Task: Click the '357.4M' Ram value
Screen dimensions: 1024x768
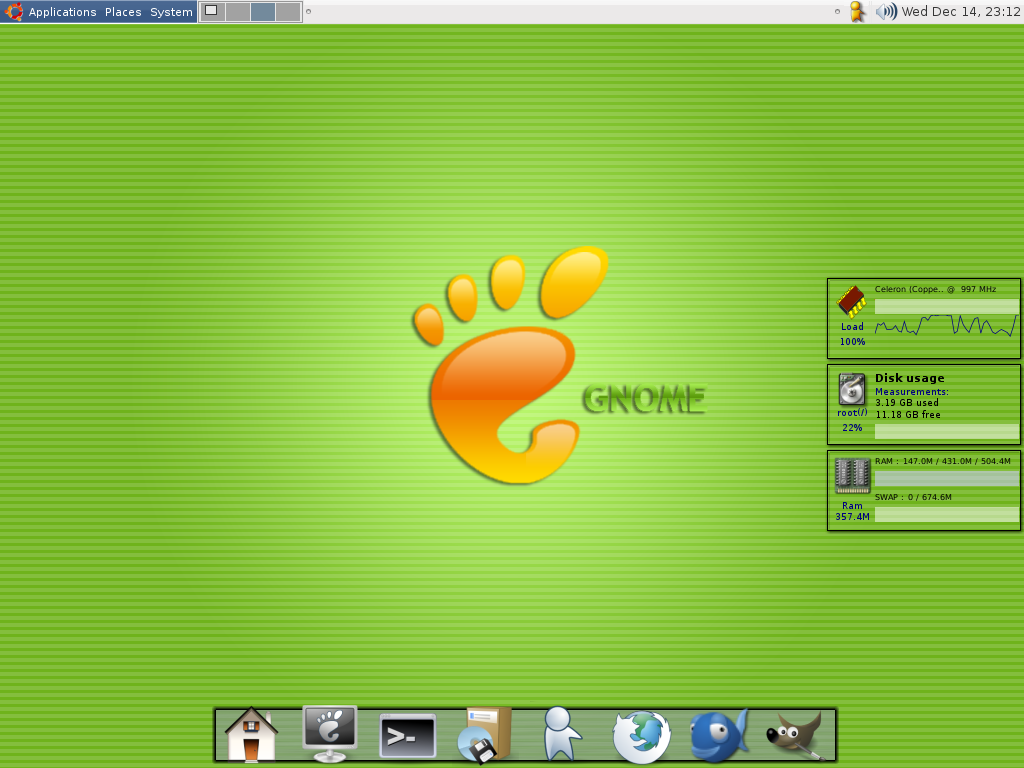Action: (x=852, y=517)
